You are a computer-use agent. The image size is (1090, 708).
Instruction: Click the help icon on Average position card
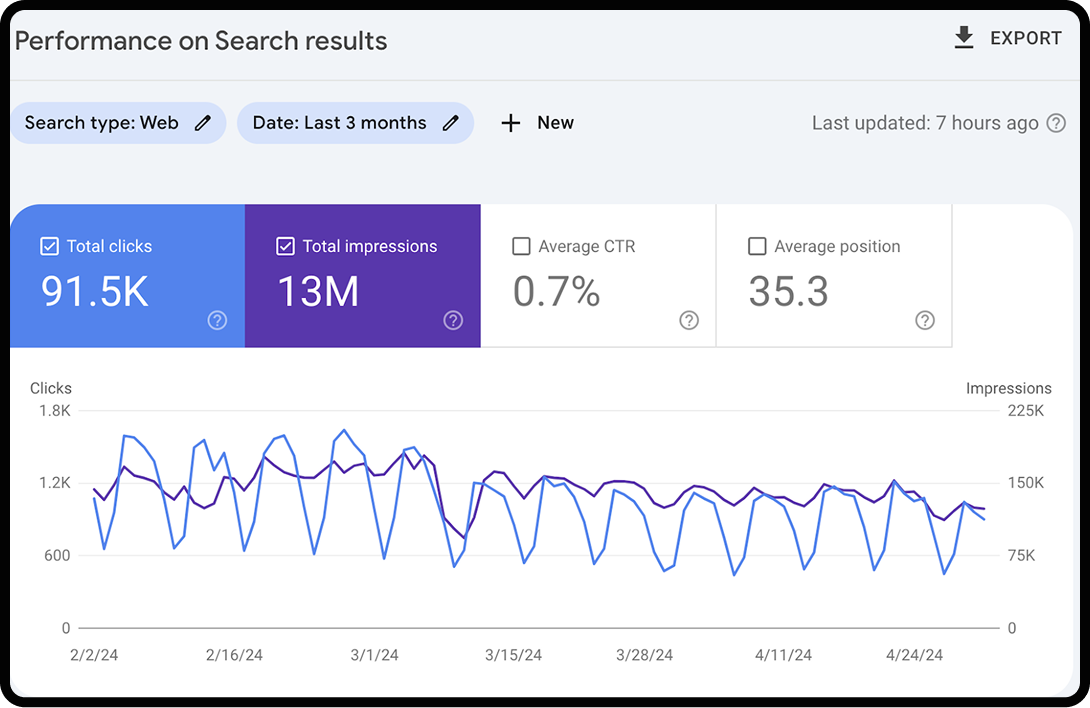pos(924,320)
